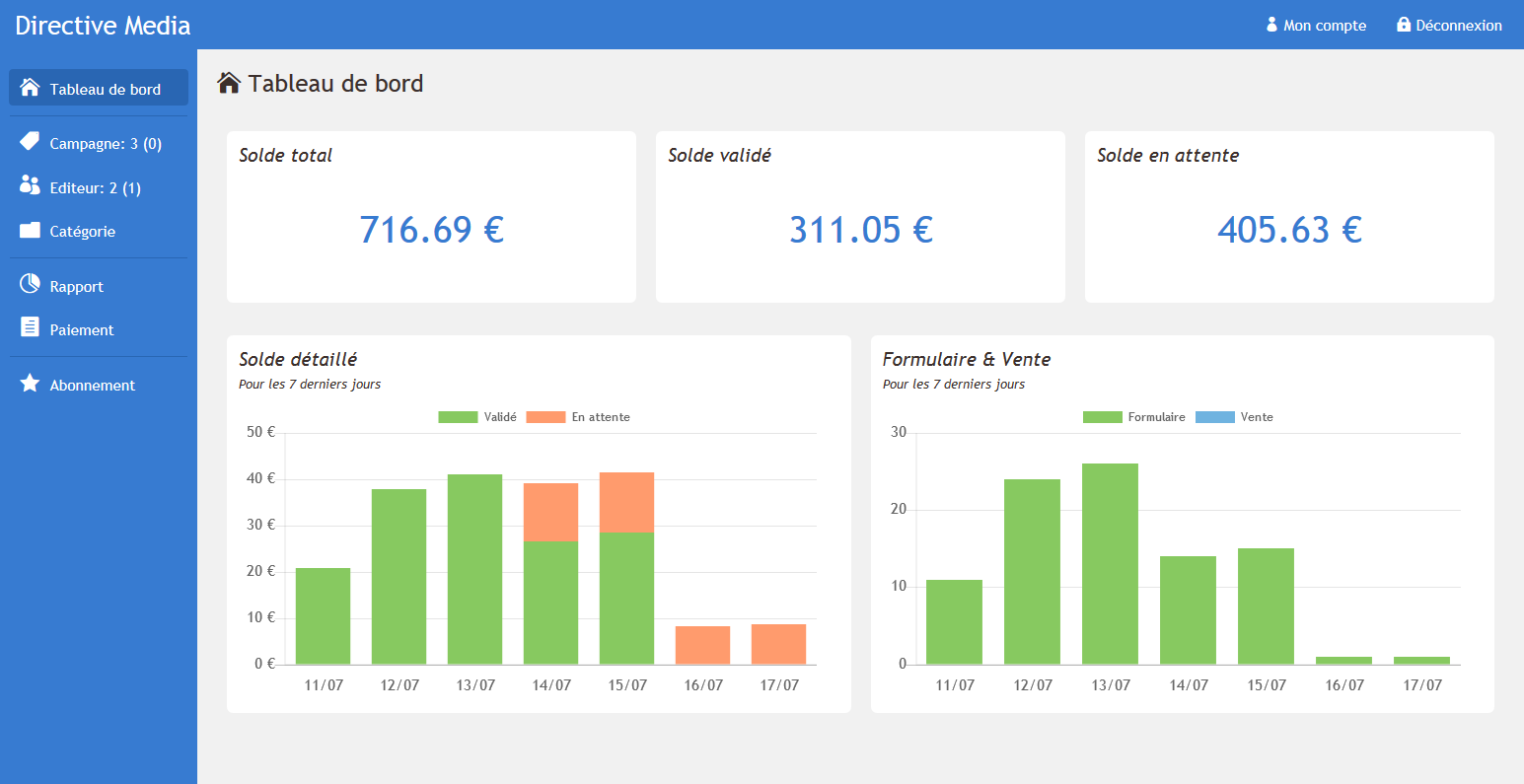Toggle the Formulaire legend series
Viewport: 1524px width, 784px height.
(1134, 417)
